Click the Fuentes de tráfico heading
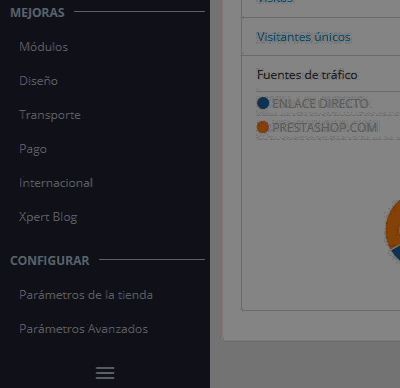Screen dimensions: 400x388 point(307,75)
